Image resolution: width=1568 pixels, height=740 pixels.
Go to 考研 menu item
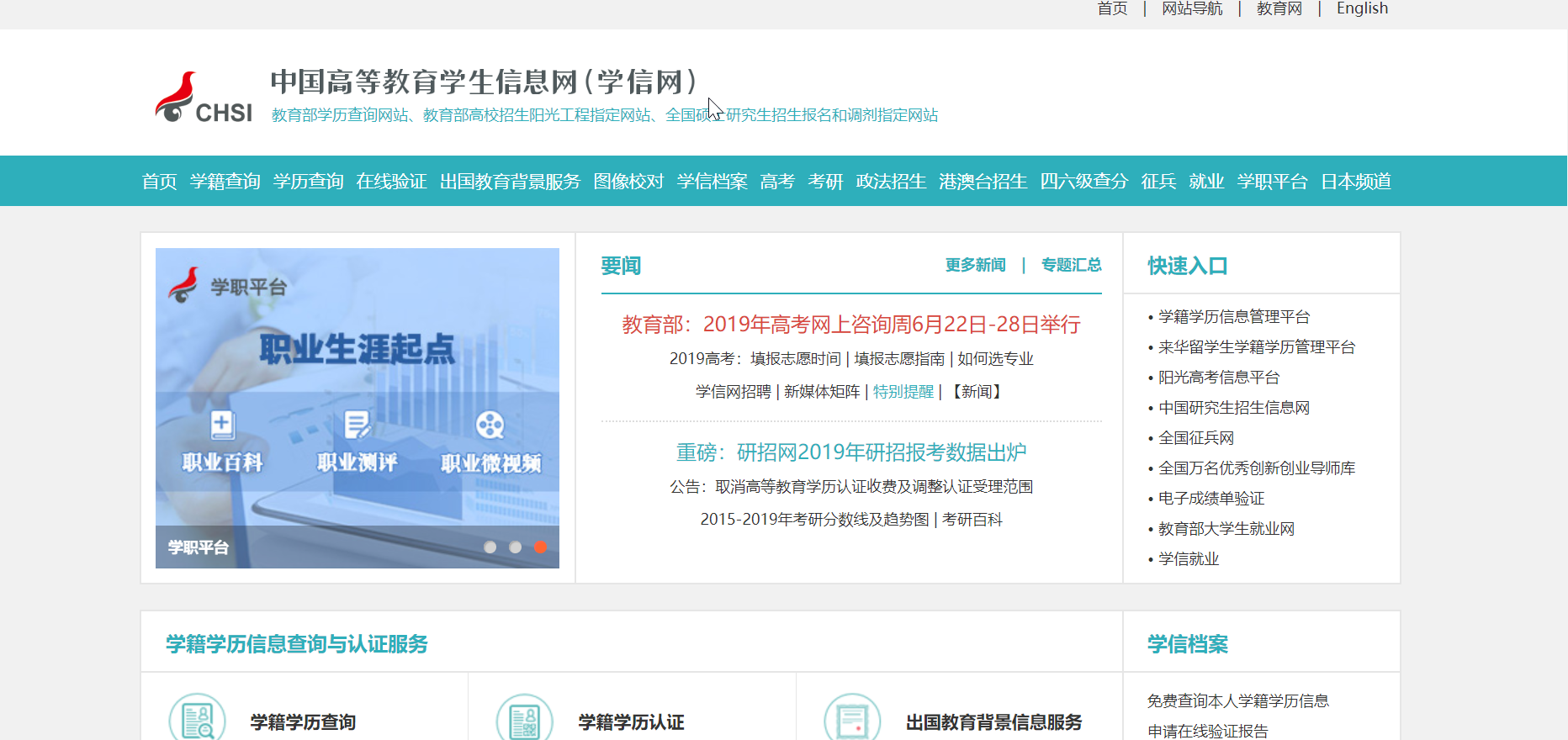click(825, 182)
